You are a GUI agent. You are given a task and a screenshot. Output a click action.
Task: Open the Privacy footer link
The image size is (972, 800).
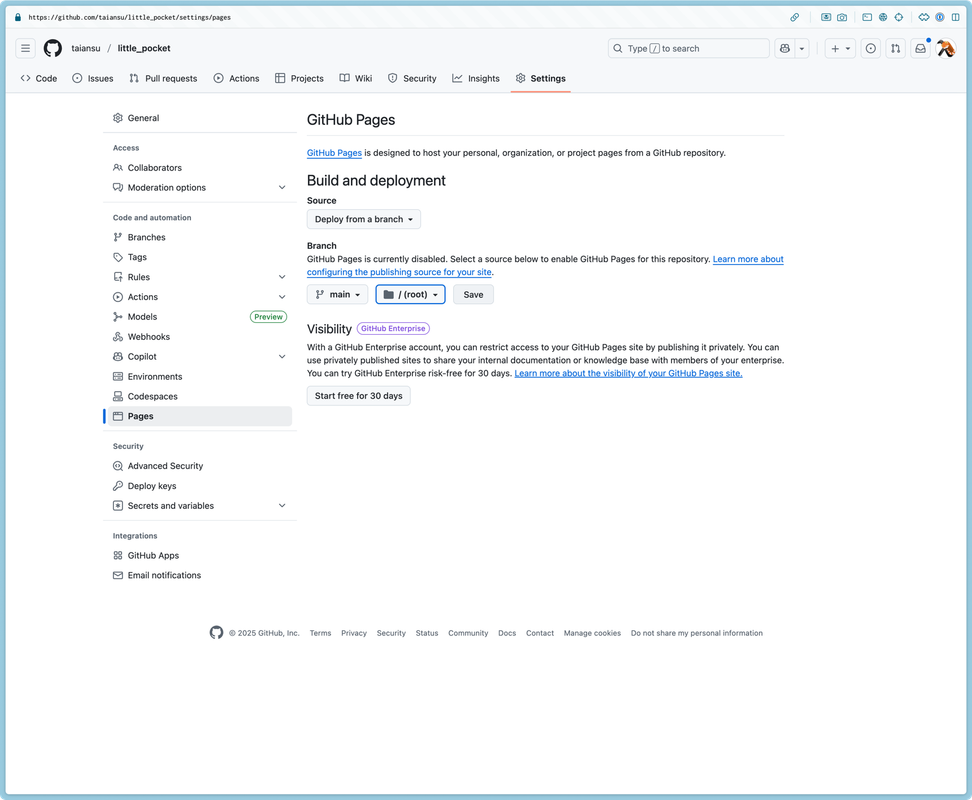[x=354, y=633]
